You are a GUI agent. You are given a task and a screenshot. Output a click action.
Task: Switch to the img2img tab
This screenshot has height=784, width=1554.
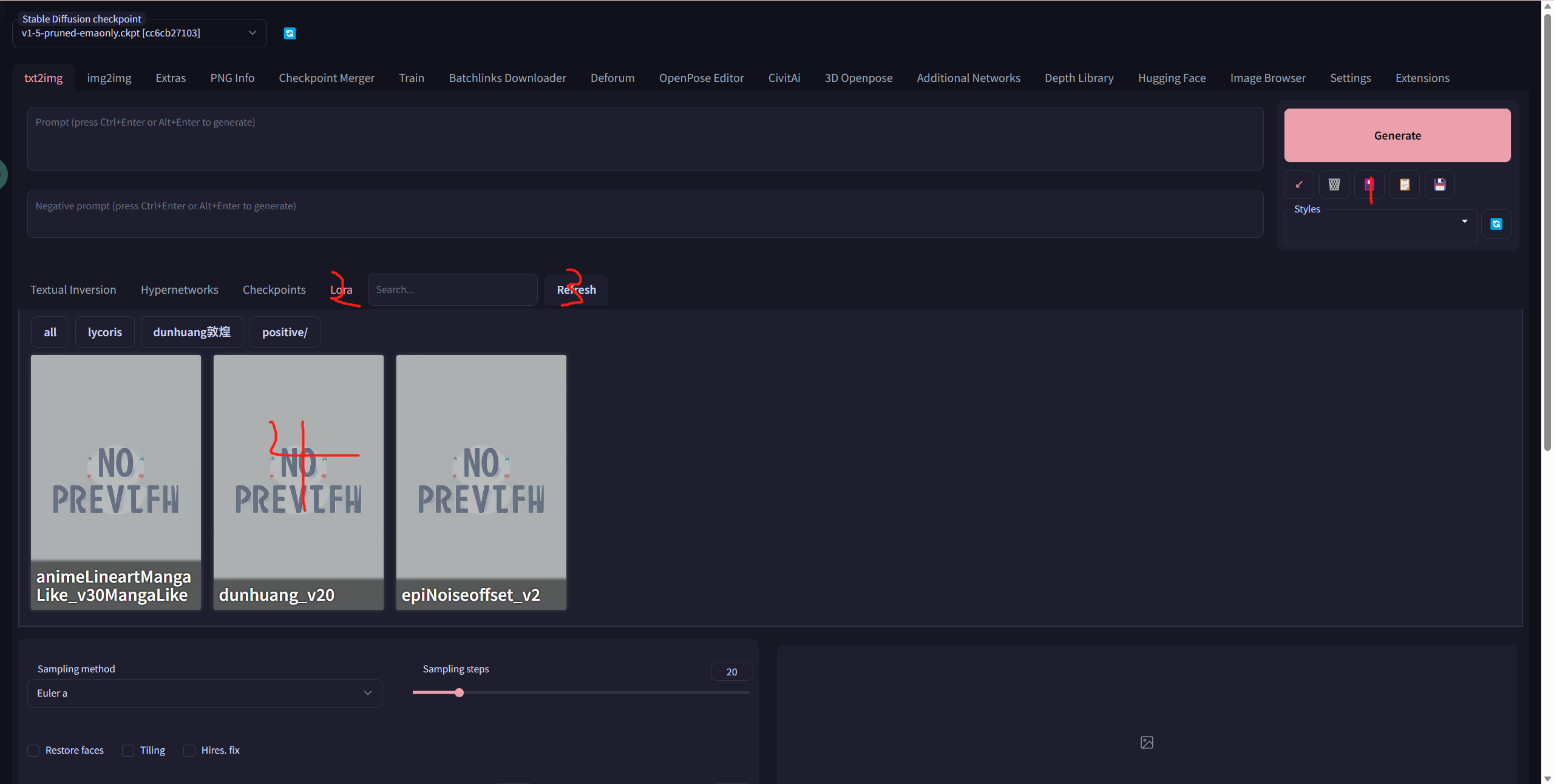(x=109, y=78)
